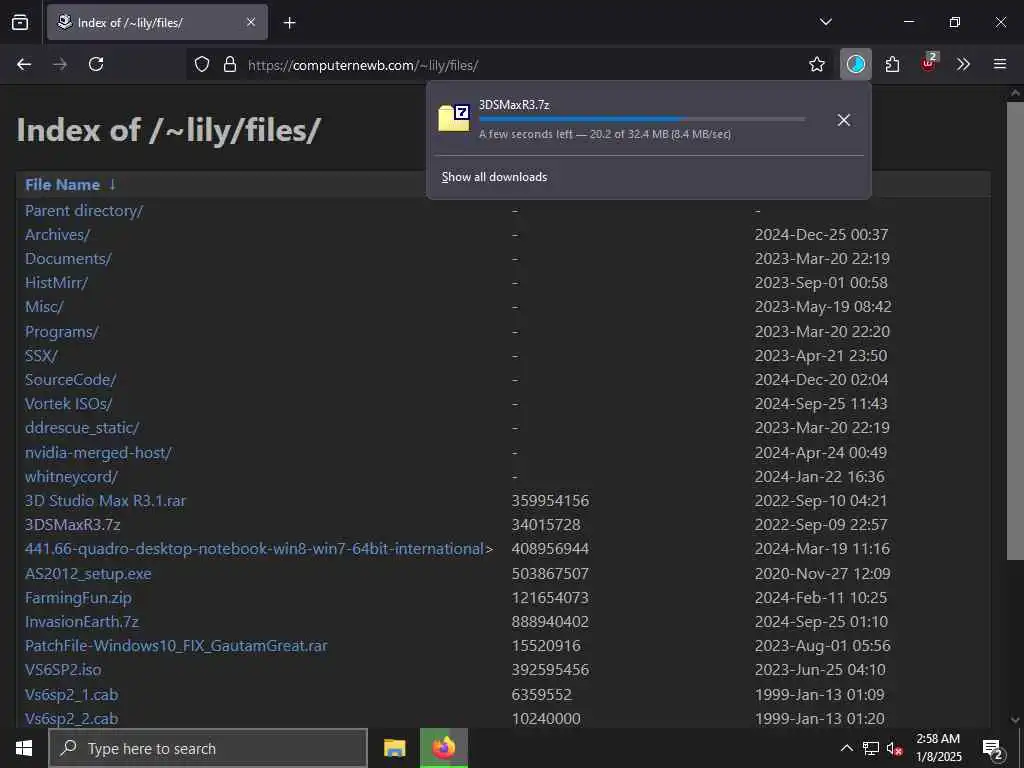Open the Parent directory/ link
1024x768 pixels.
84,210
